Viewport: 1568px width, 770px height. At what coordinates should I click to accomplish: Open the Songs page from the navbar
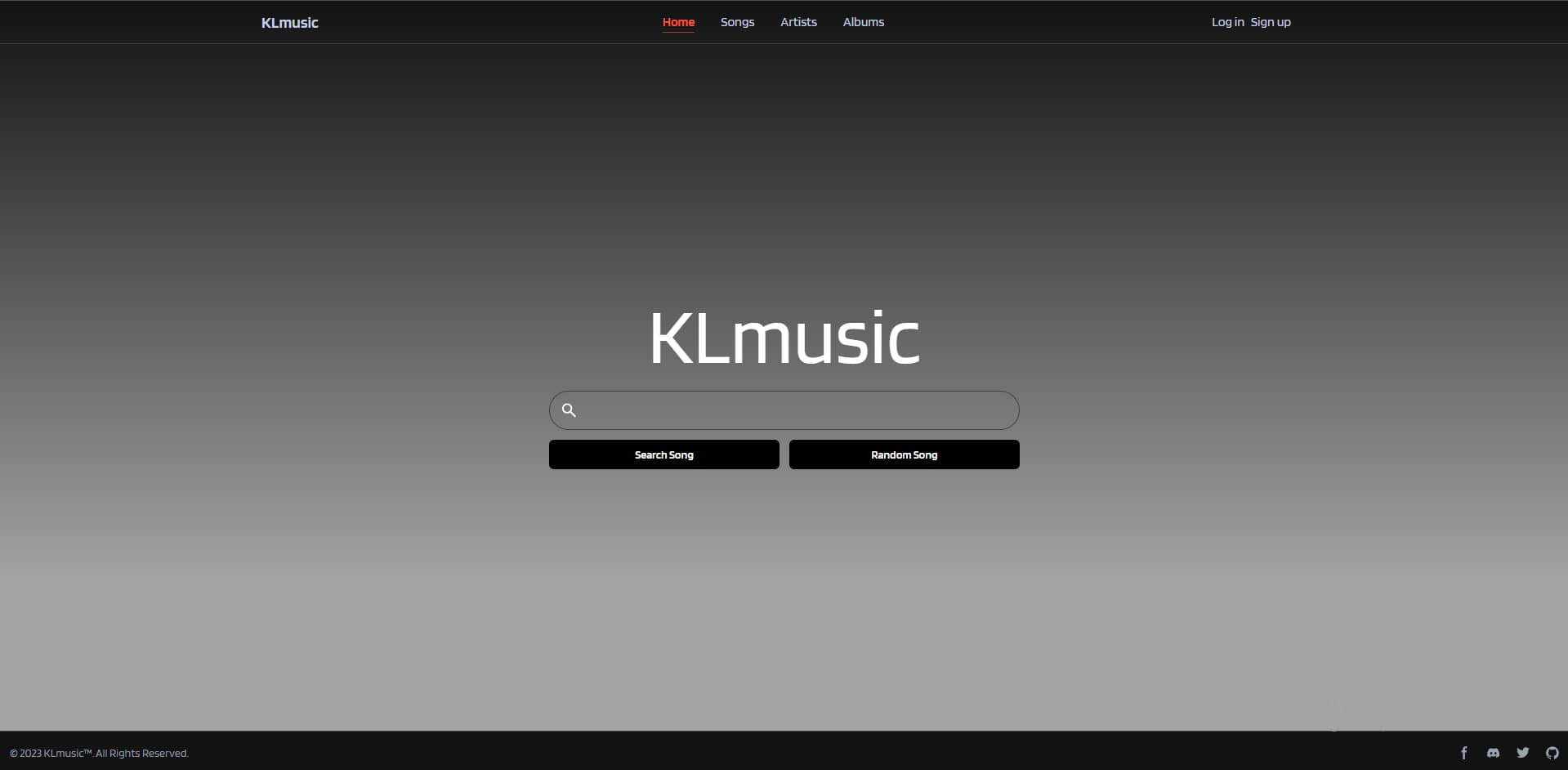pos(737,22)
